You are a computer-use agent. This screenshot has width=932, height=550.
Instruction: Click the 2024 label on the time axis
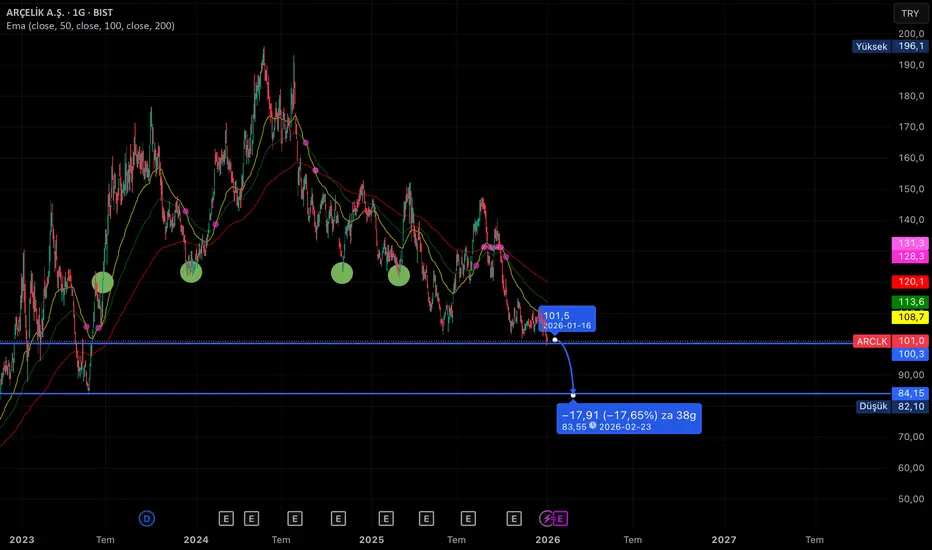coord(196,539)
